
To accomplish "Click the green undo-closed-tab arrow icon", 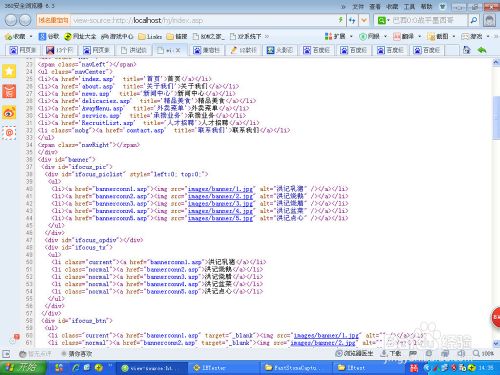I will point(482,50).
